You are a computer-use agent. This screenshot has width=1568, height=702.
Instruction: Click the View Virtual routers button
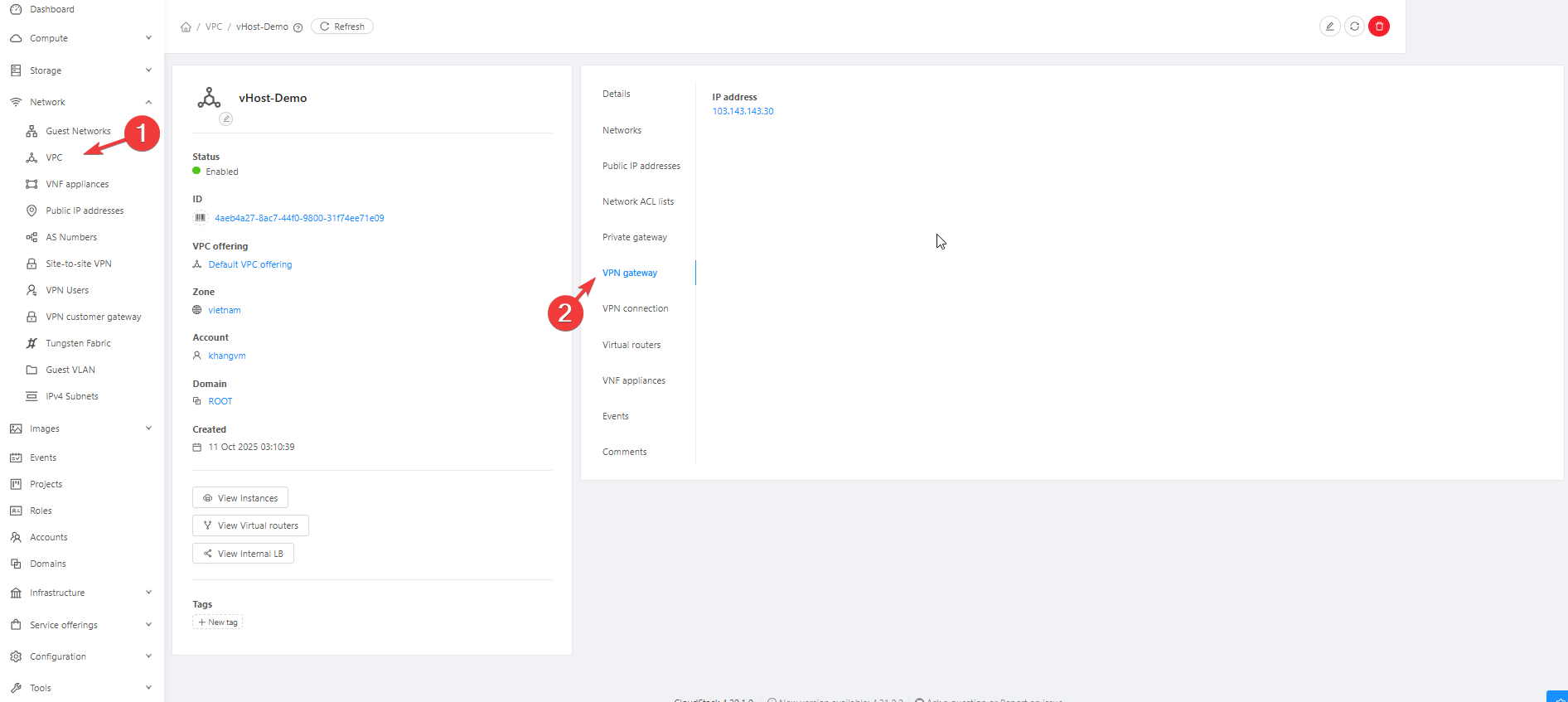250,525
